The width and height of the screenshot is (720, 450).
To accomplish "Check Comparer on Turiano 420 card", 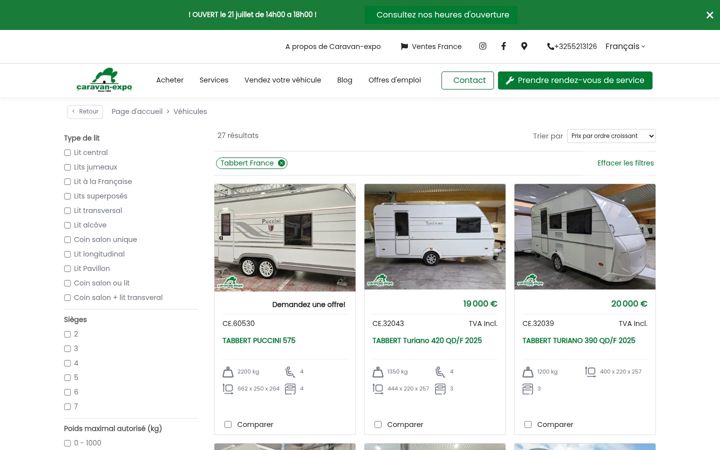I will coord(378,424).
